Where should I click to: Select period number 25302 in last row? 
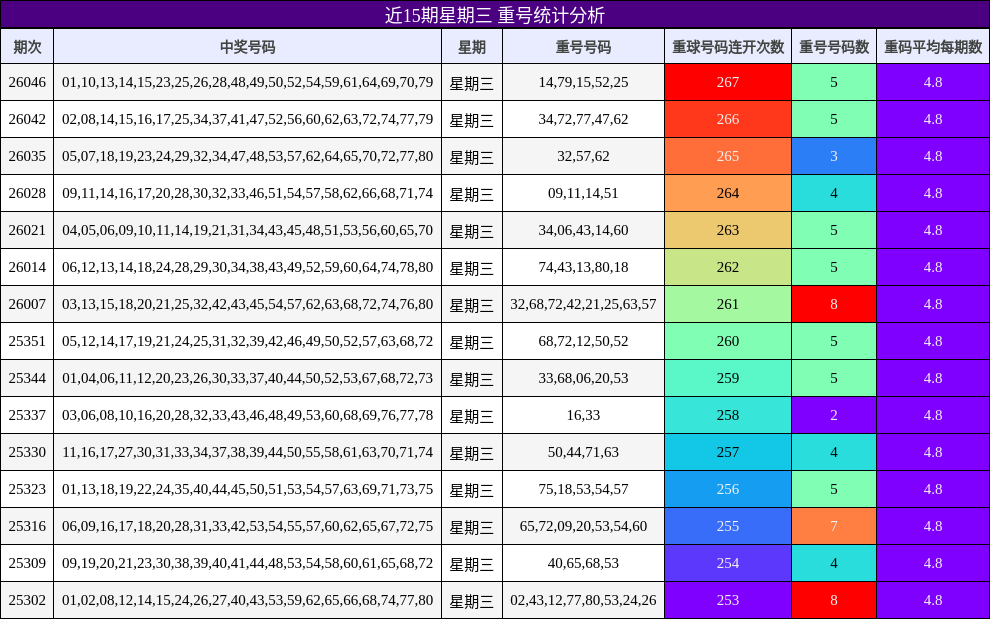27,601
